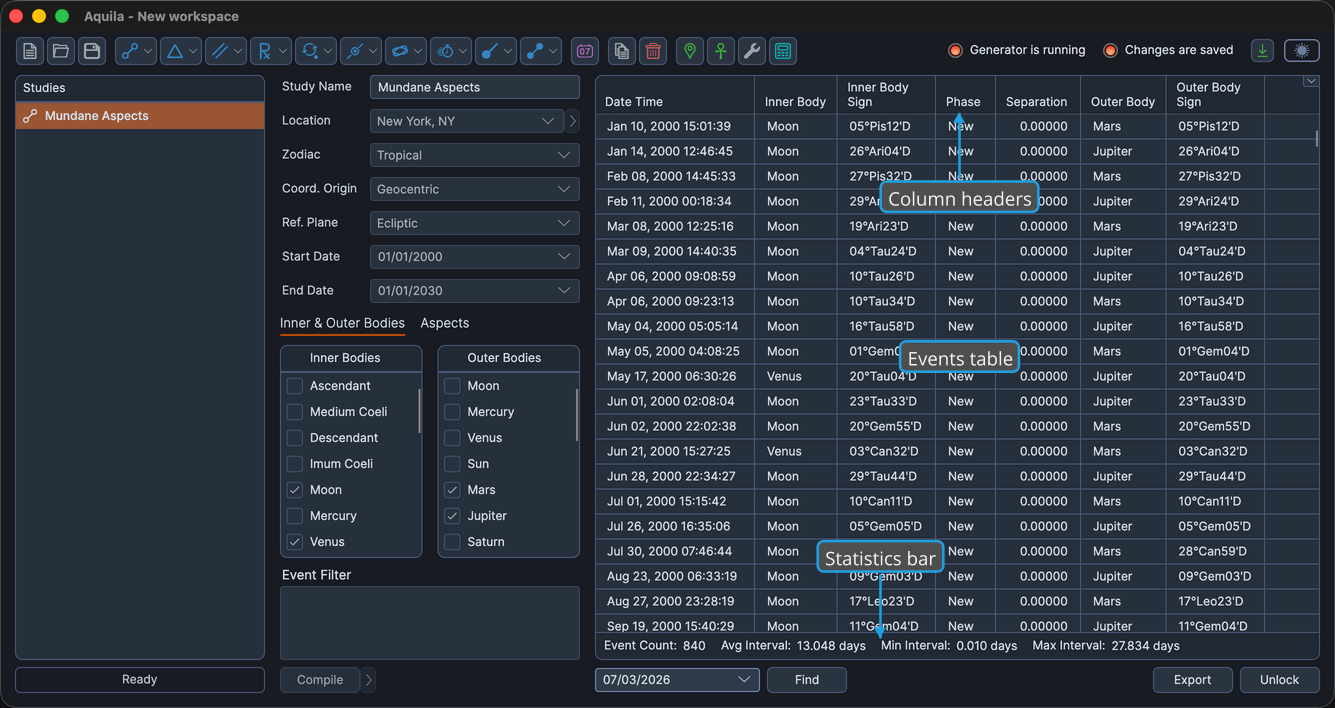Click the Ready status button

pos(140,680)
